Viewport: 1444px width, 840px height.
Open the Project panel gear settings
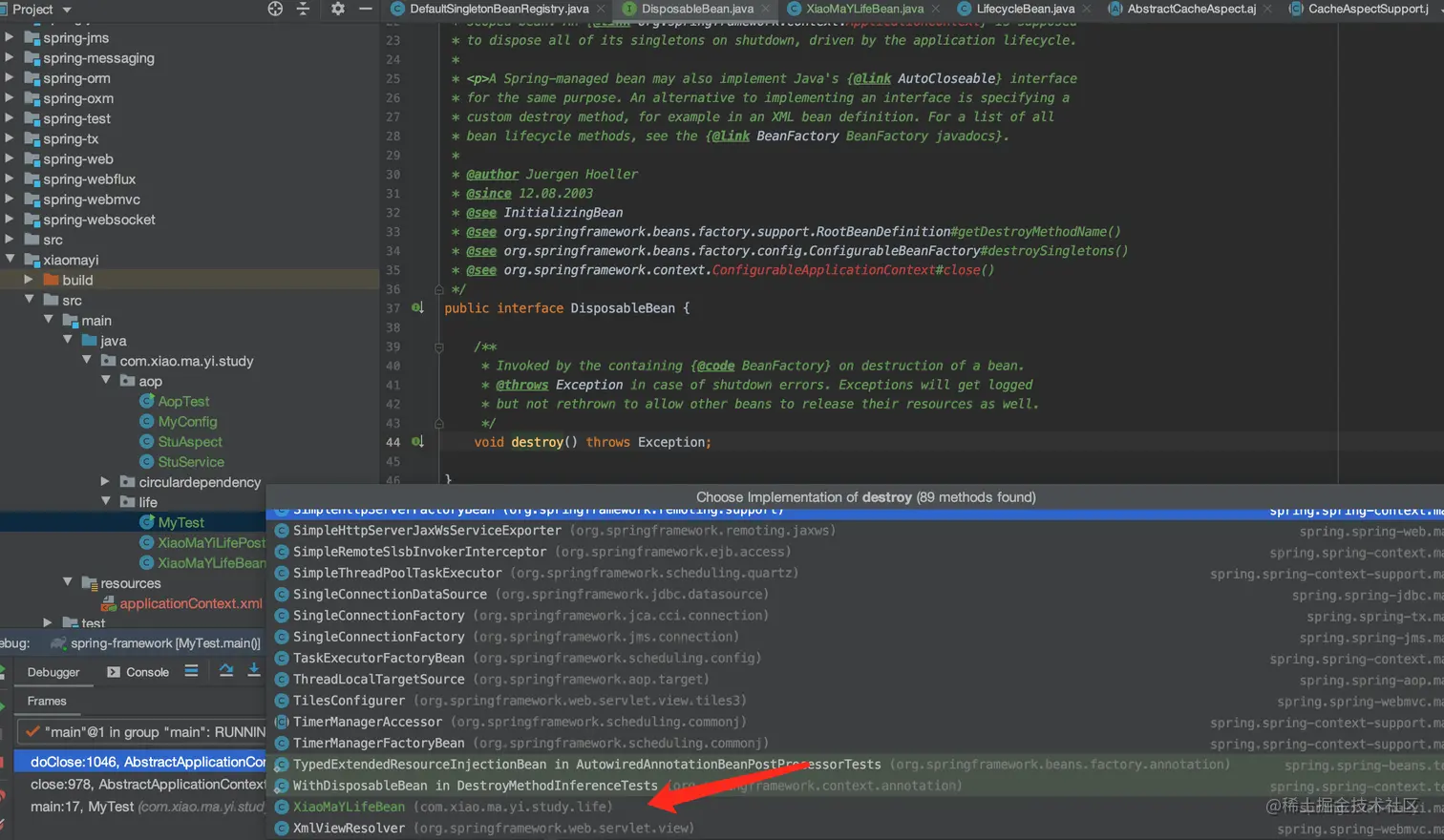(x=337, y=9)
